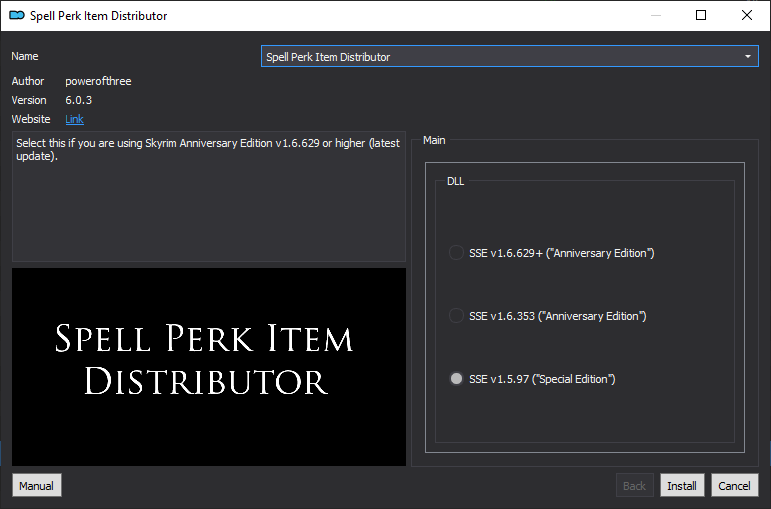The height and width of the screenshot is (509, 771).
Task: Minimize the installer window
Action: 656,15
